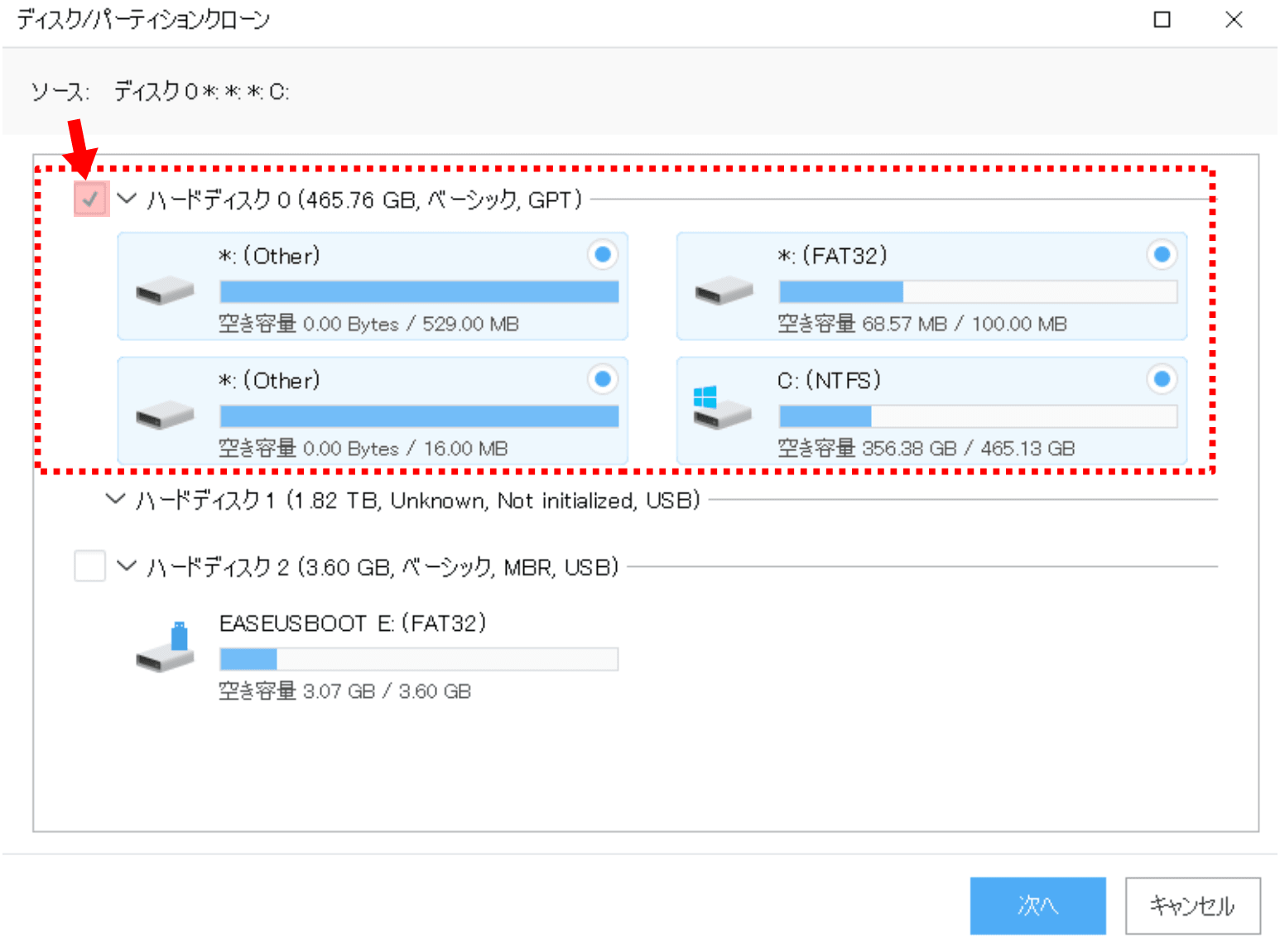Click the USB drive icon for EASEUSBOOT E:
Viewport: 1280px width, 952px height.
pos(165,648)
